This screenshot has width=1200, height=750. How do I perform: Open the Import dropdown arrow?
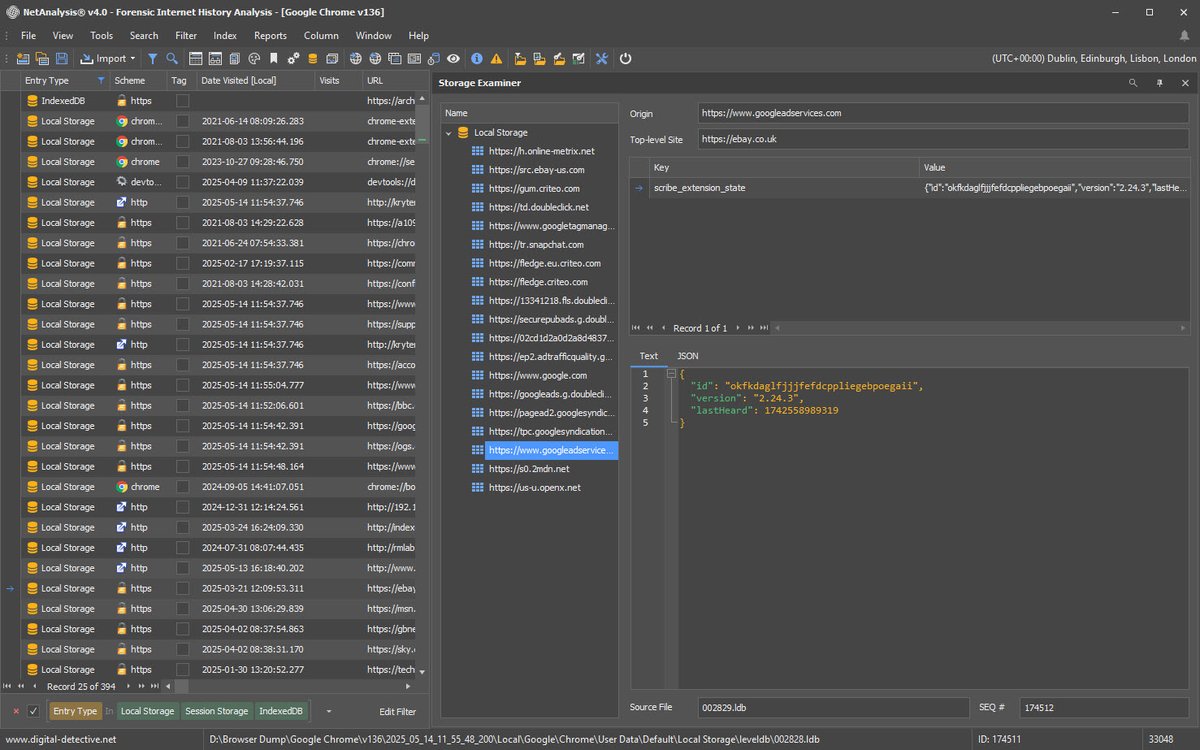pos(135,59)
